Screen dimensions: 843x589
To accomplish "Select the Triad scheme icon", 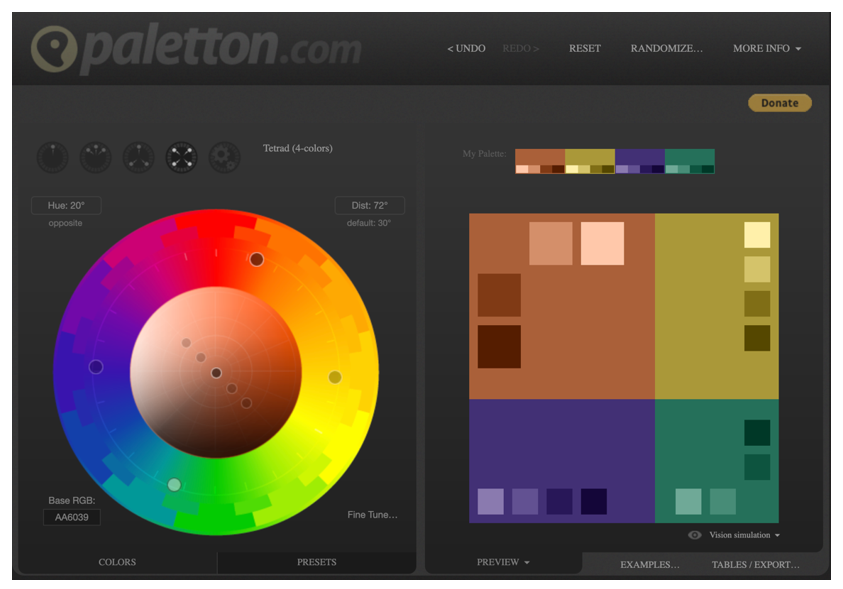I will coord(138,158).
